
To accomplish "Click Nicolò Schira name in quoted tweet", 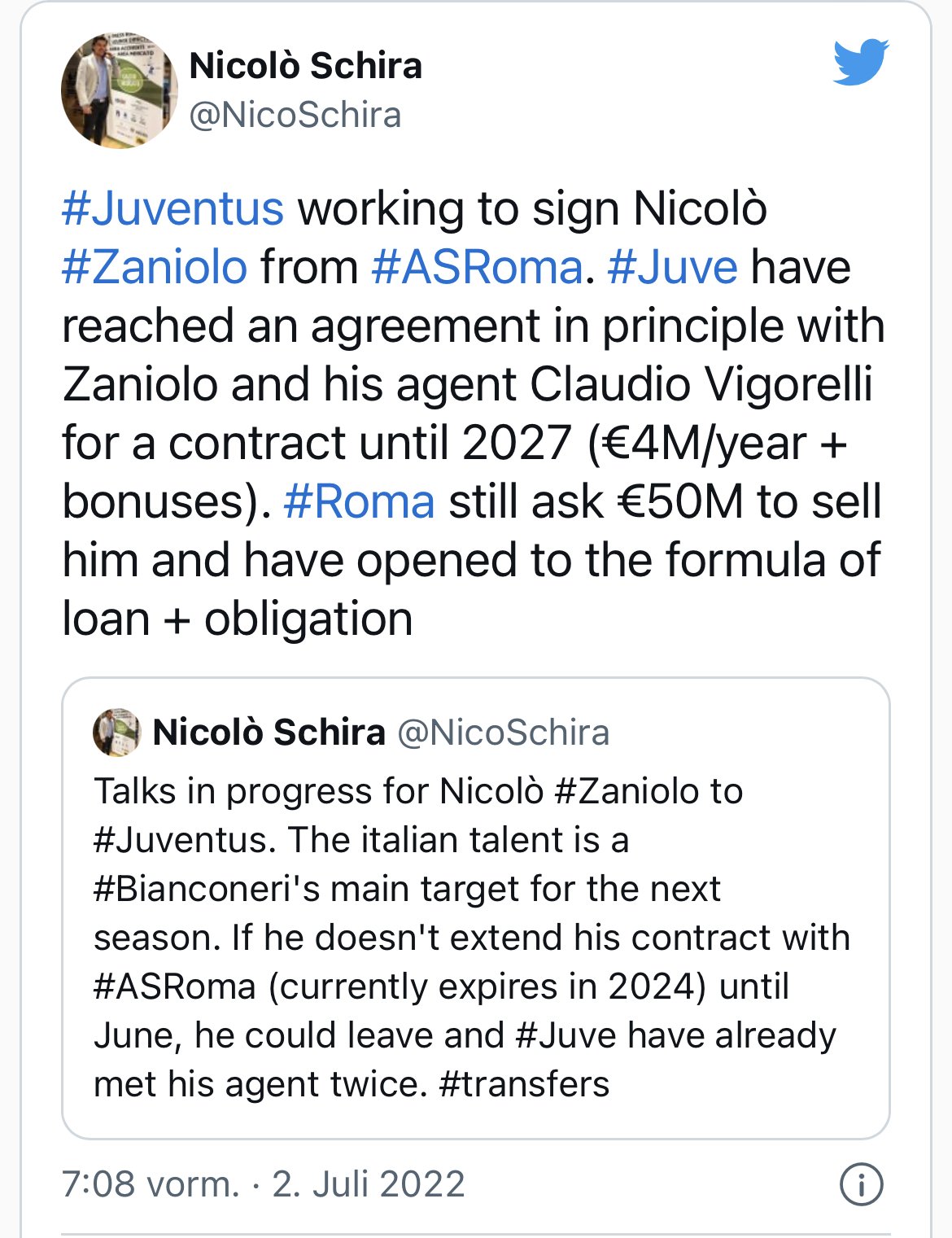I will tap(269, 733).
